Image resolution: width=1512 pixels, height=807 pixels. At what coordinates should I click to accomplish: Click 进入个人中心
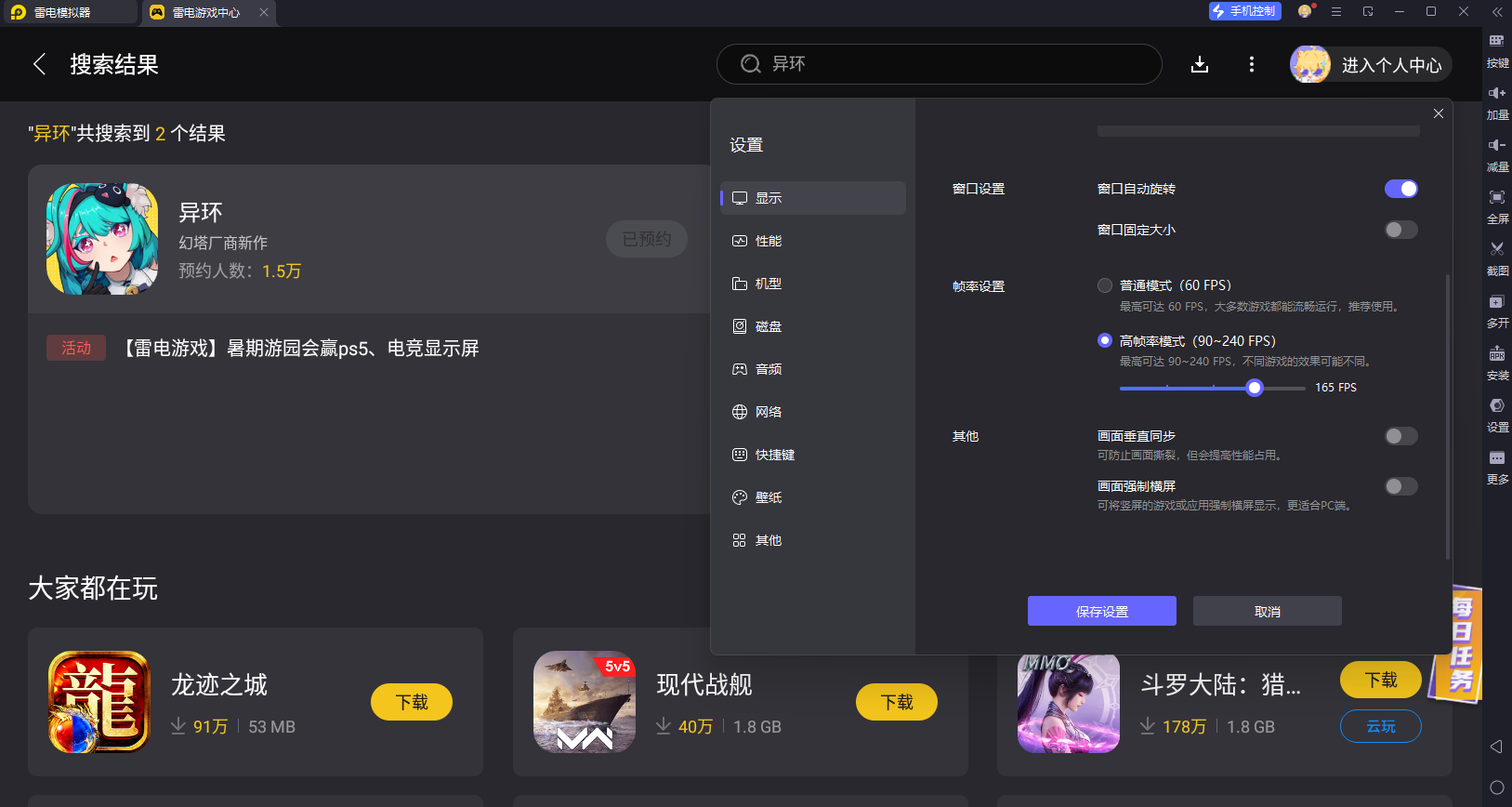(x=1391, y=65)
